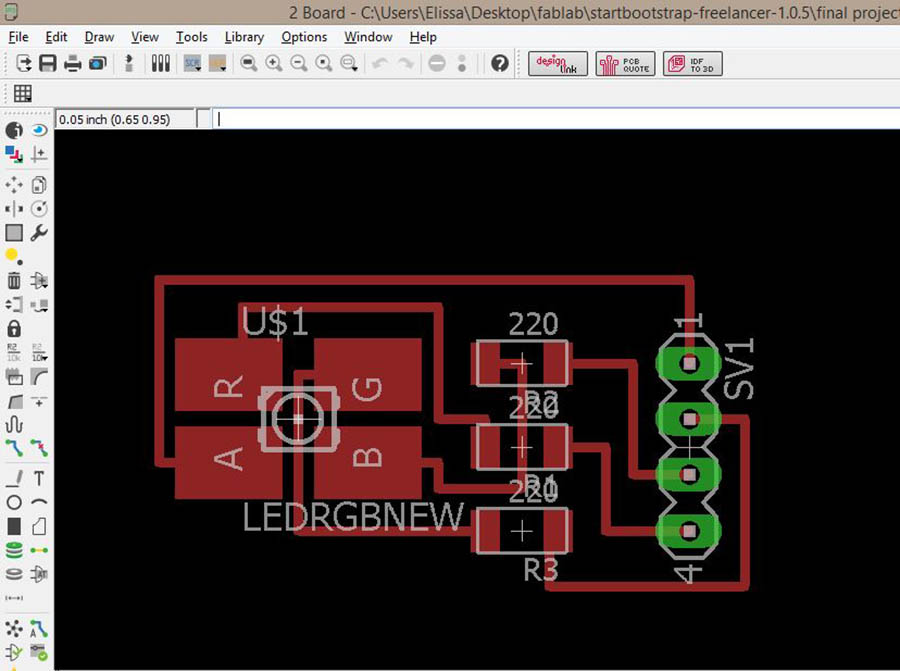Screen dimensions: 900x671
Task: Select the Ripup tool
Action: tap(39, 448)
